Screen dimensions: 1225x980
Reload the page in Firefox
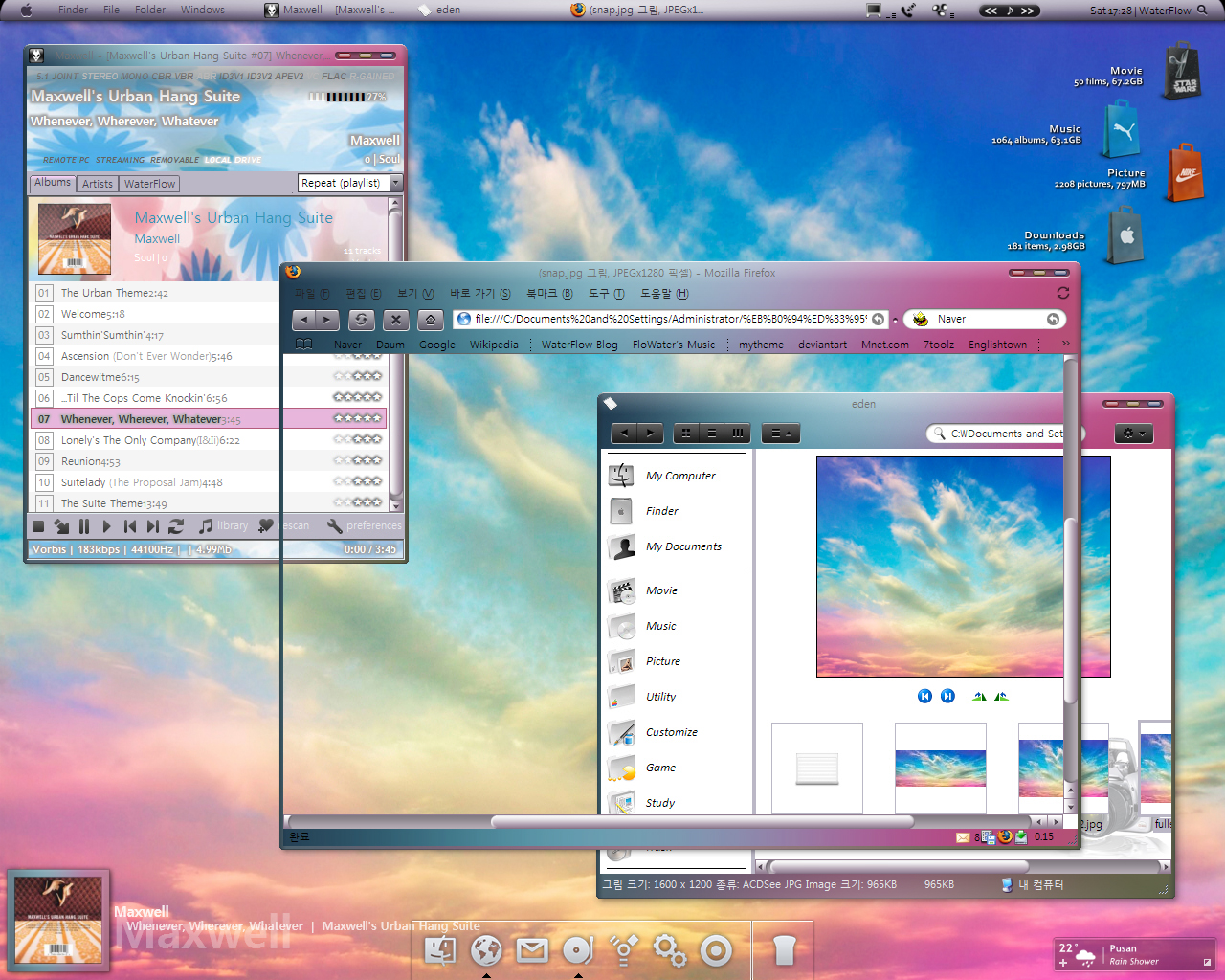point(361,320)
